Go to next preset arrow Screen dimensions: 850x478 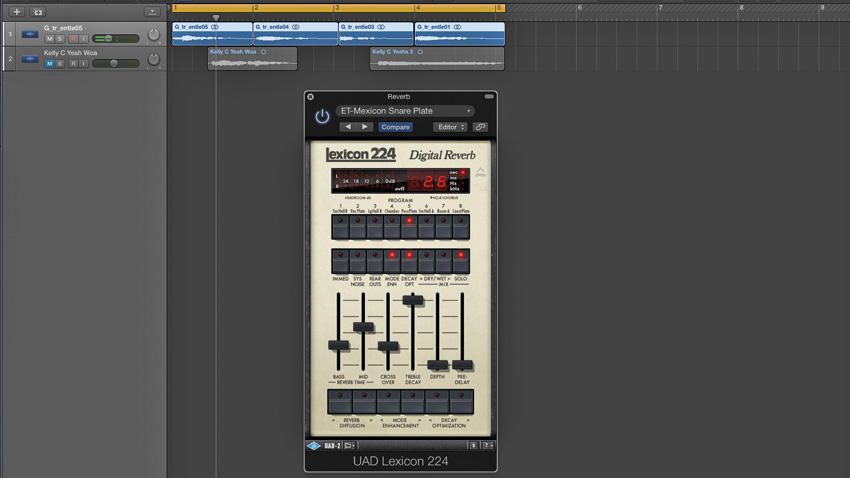click(x=365, y=127)
